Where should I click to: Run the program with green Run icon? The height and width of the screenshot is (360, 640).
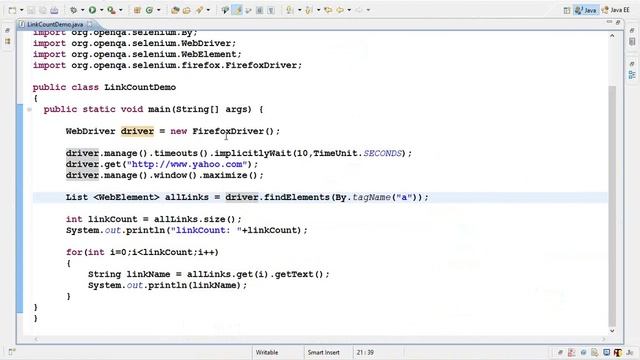pos(93,10)
